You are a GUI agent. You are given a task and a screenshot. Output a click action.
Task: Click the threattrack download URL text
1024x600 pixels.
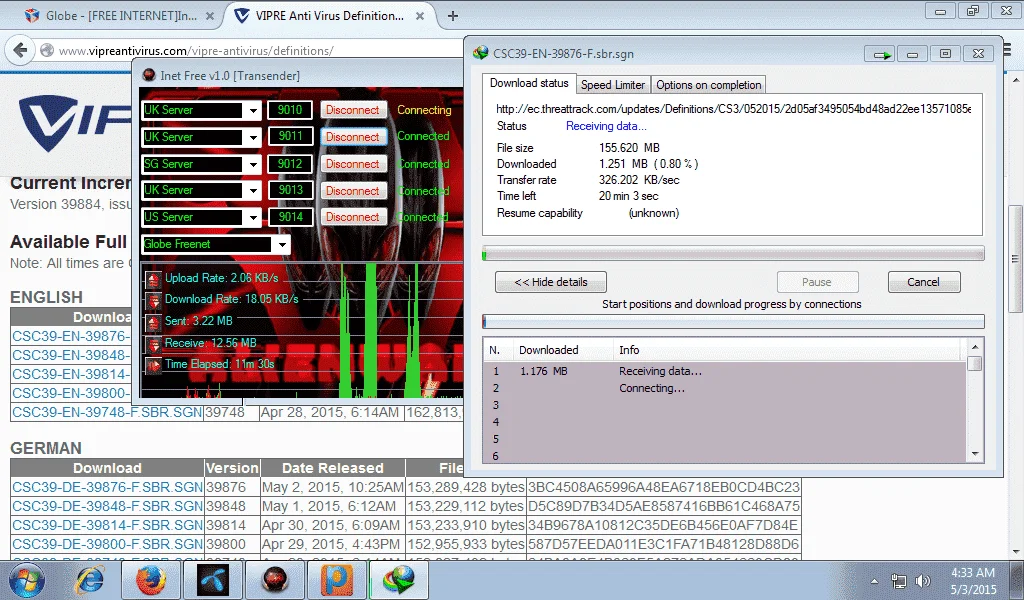[733, 108]
